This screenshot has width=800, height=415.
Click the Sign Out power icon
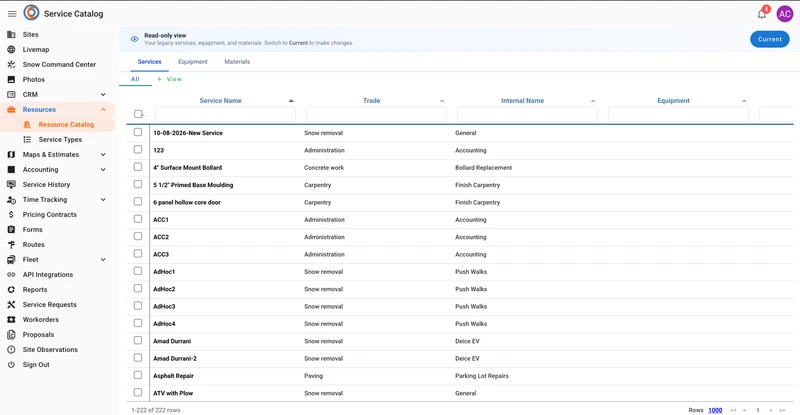pos(11,364)
